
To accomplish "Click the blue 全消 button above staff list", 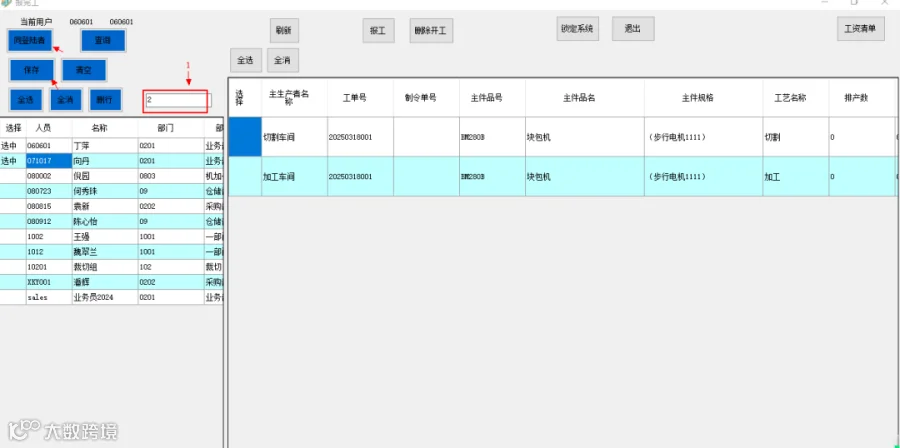I will 65,100.
